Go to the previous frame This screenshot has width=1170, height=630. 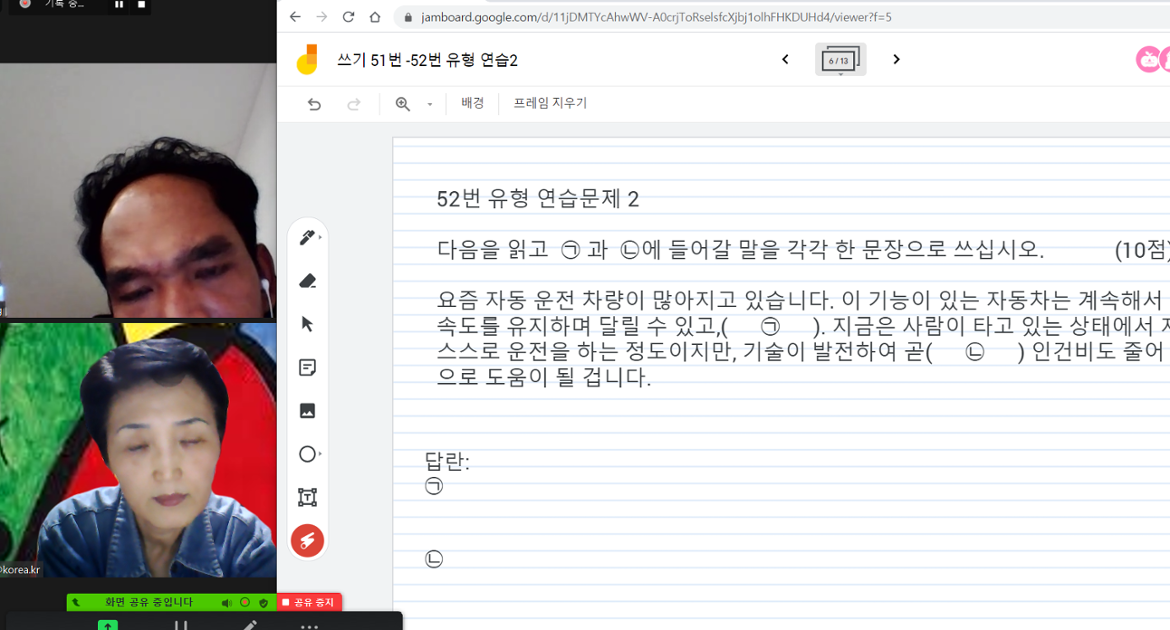(x=785, y=59)
